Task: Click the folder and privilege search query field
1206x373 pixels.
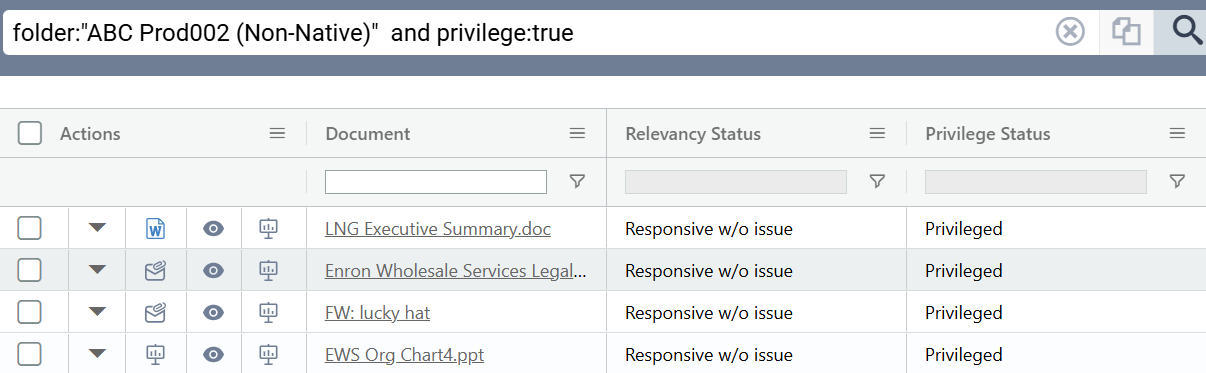Action: click(528, 33)
